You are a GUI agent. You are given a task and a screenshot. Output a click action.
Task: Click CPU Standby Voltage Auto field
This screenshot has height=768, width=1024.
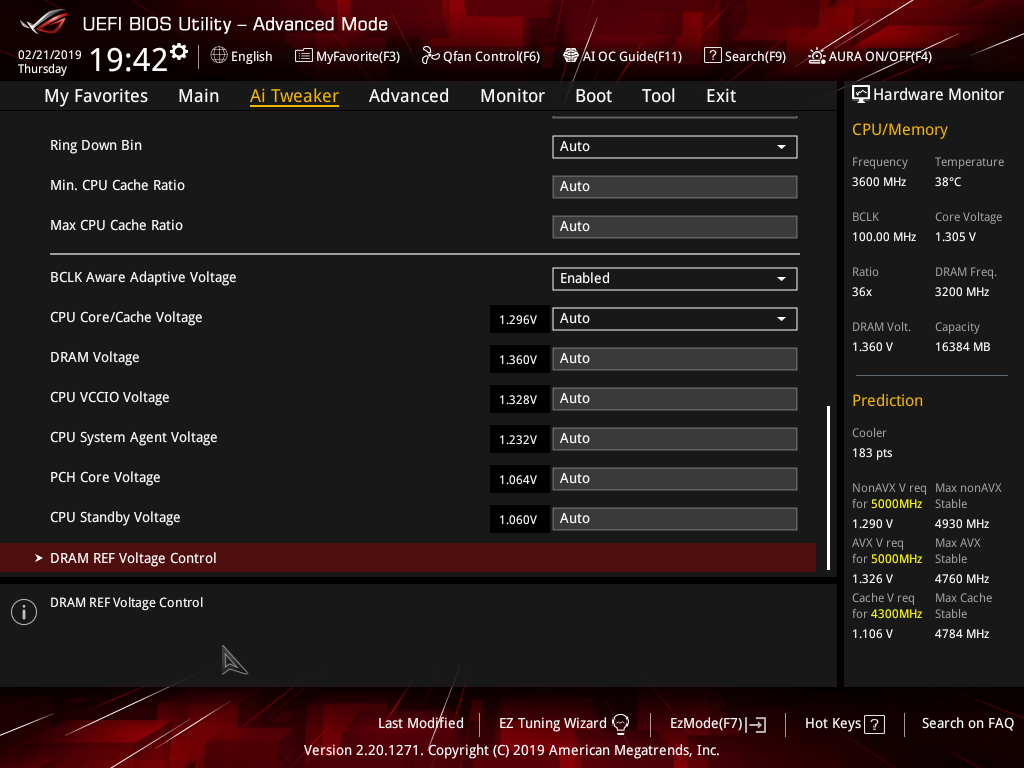pos(675,519)
